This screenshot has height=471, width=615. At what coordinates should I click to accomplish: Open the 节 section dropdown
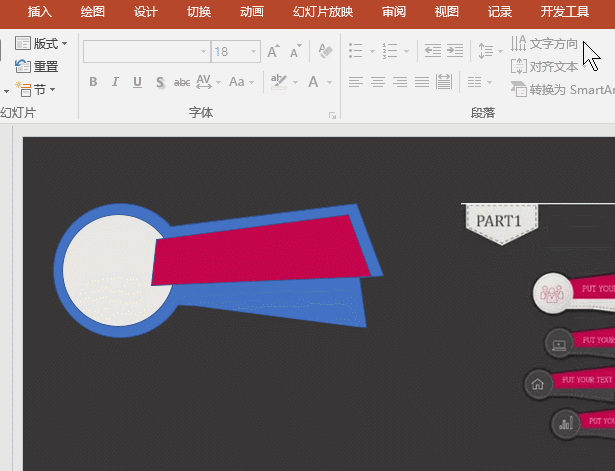point(35,90)
